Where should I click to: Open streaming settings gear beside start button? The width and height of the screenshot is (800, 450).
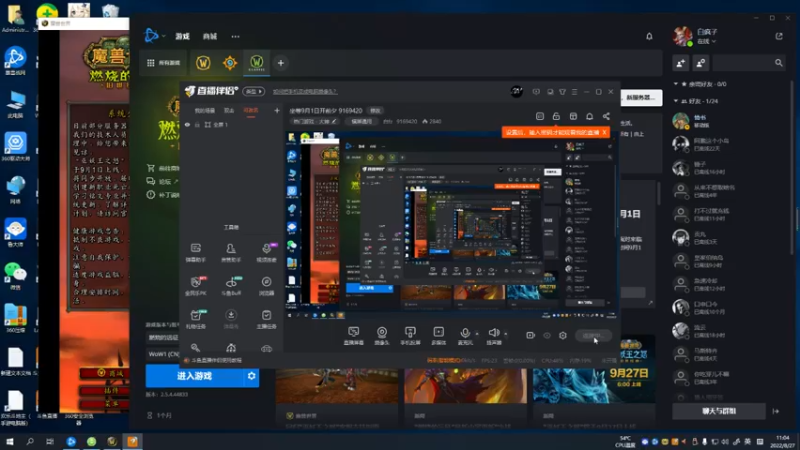[563, 335]
